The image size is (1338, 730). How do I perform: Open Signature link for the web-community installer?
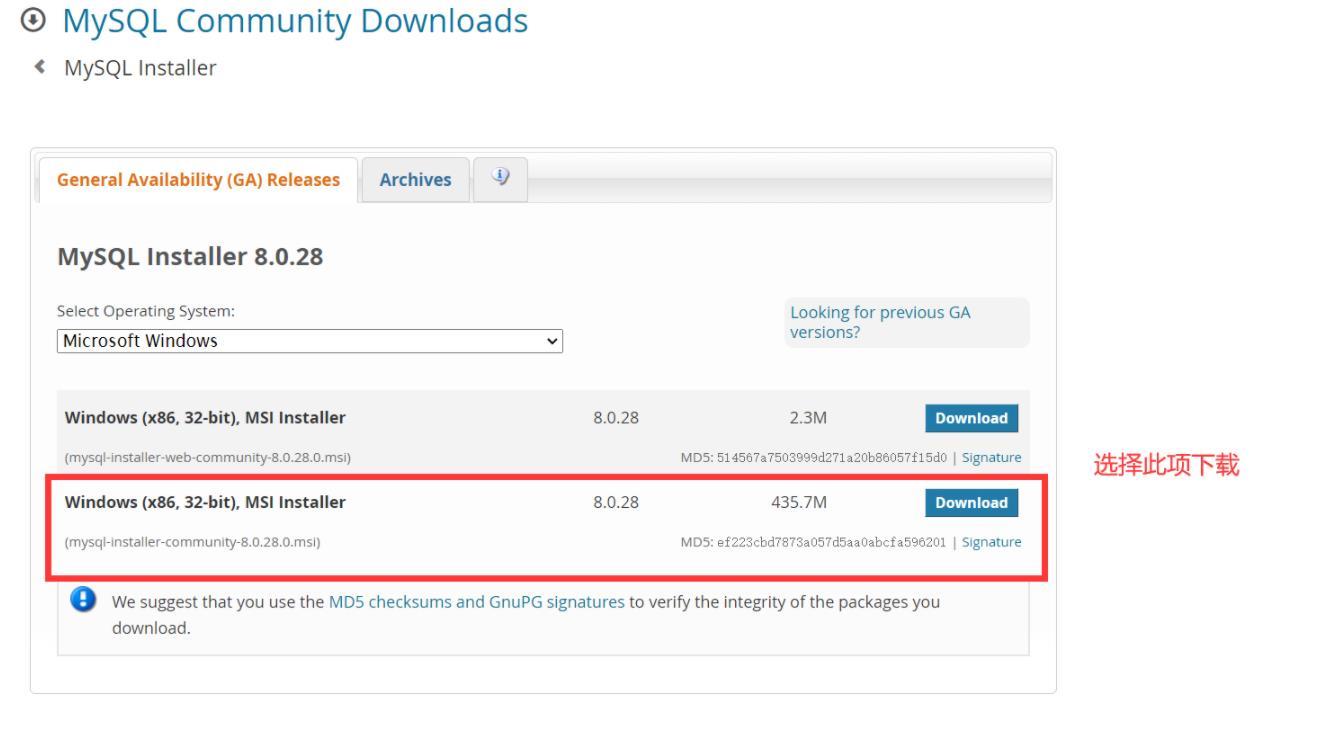coord(991,458)
